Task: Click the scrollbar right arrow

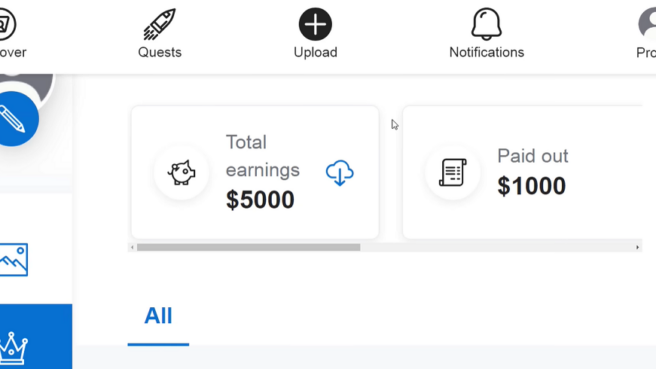Action: 638,247
